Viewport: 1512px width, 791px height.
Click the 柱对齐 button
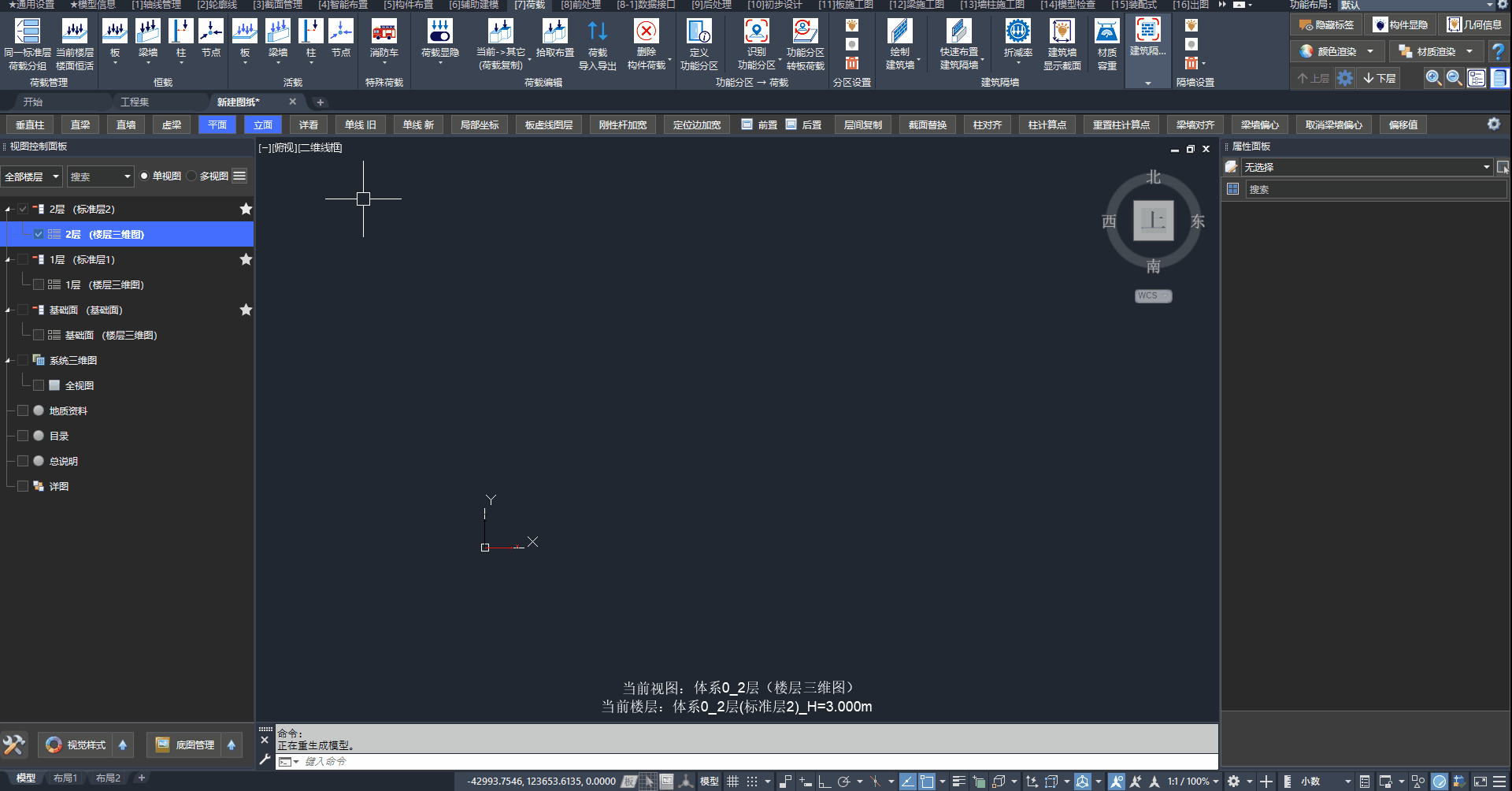(987, 124)
